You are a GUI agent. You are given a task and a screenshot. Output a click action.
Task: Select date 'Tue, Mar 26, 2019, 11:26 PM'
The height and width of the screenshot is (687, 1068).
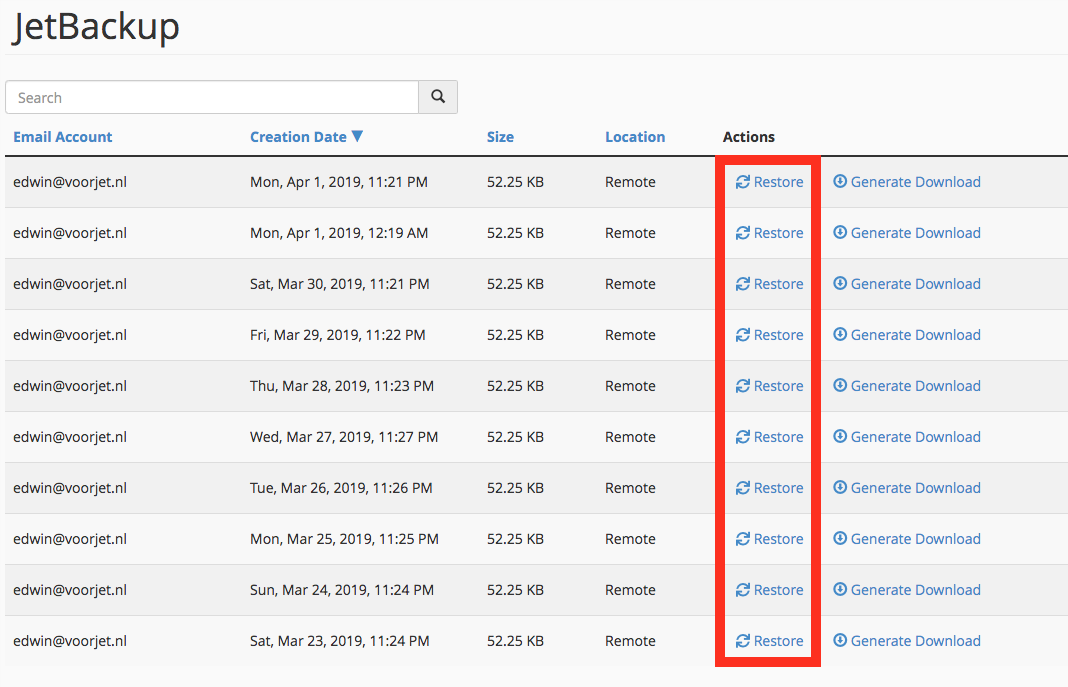click(341, 488)
